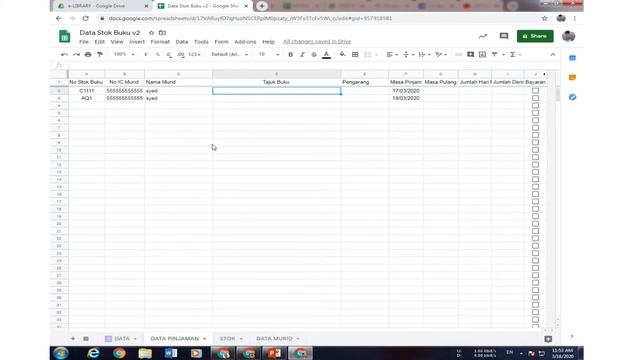Open Internet Explorer from the taskbar

coord(93,353)
